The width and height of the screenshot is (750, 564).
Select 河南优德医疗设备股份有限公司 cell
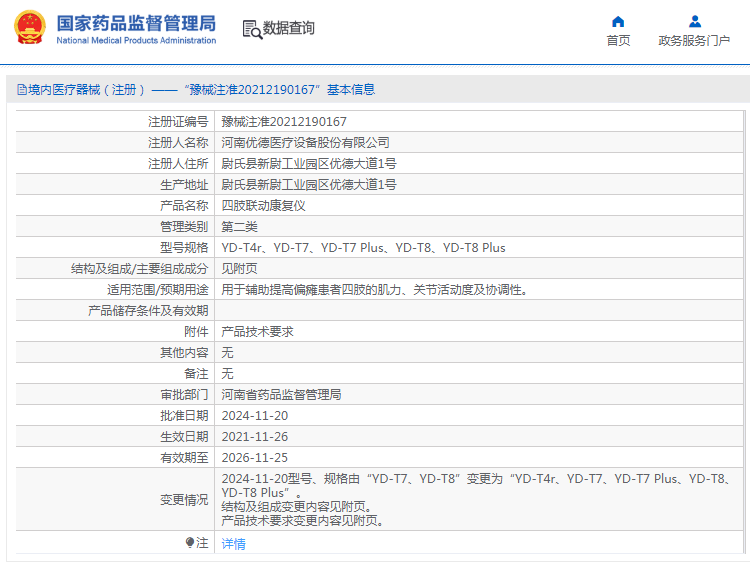tap(305, 143)
